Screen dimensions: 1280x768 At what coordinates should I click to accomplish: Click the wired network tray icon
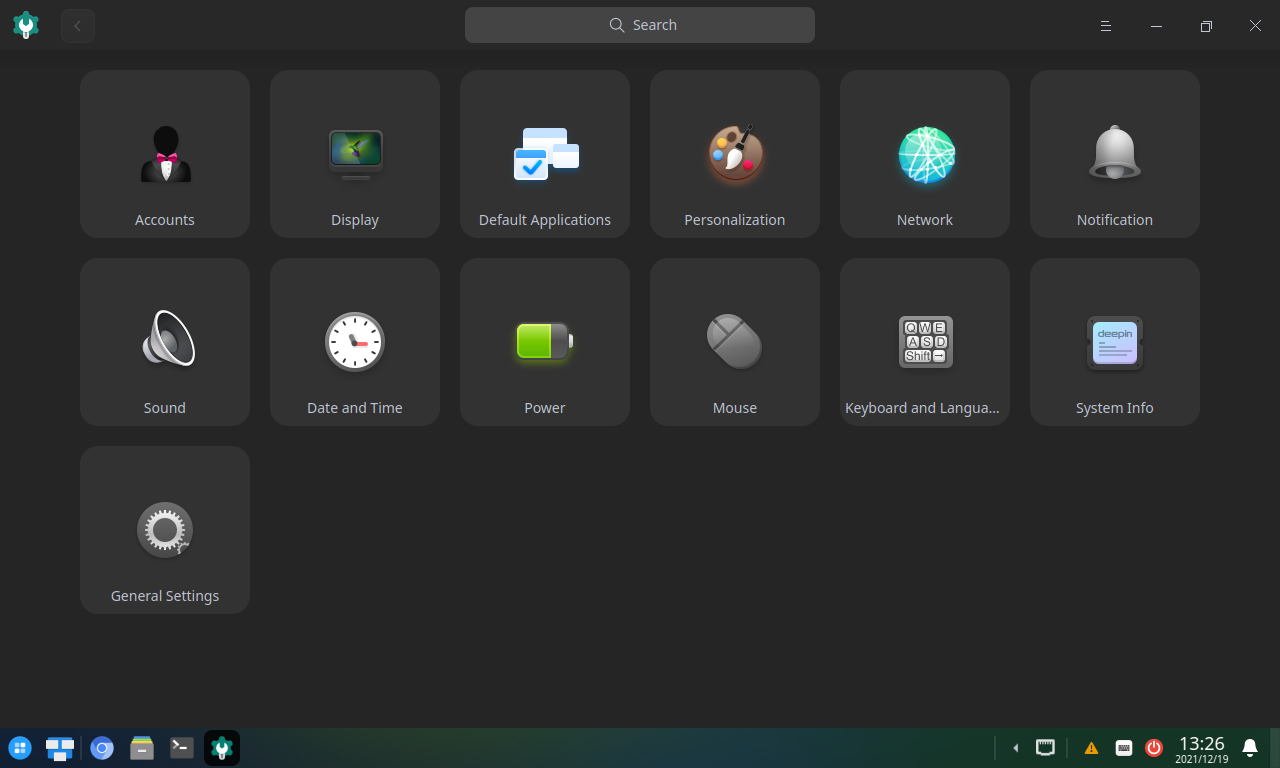pos(1045,747)
